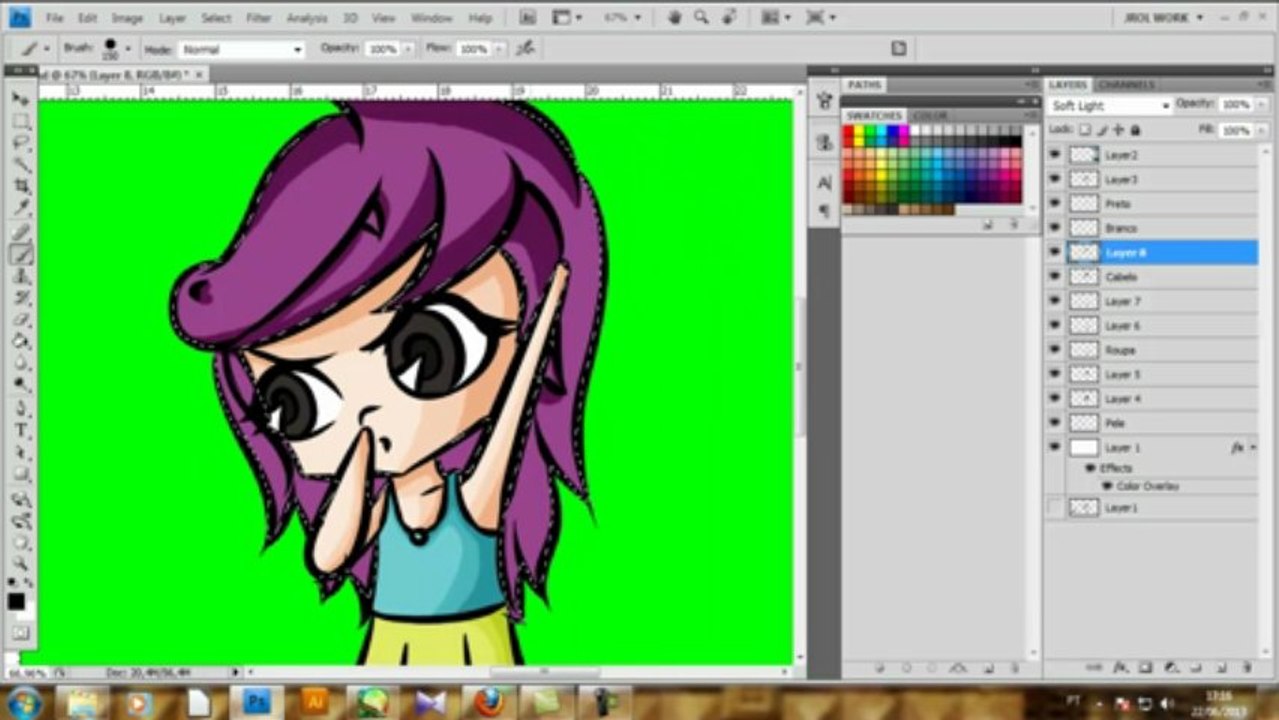Select the Eraser tool
The width and height of the screenshot is (1279, 720).
click(x=21, y=320)
